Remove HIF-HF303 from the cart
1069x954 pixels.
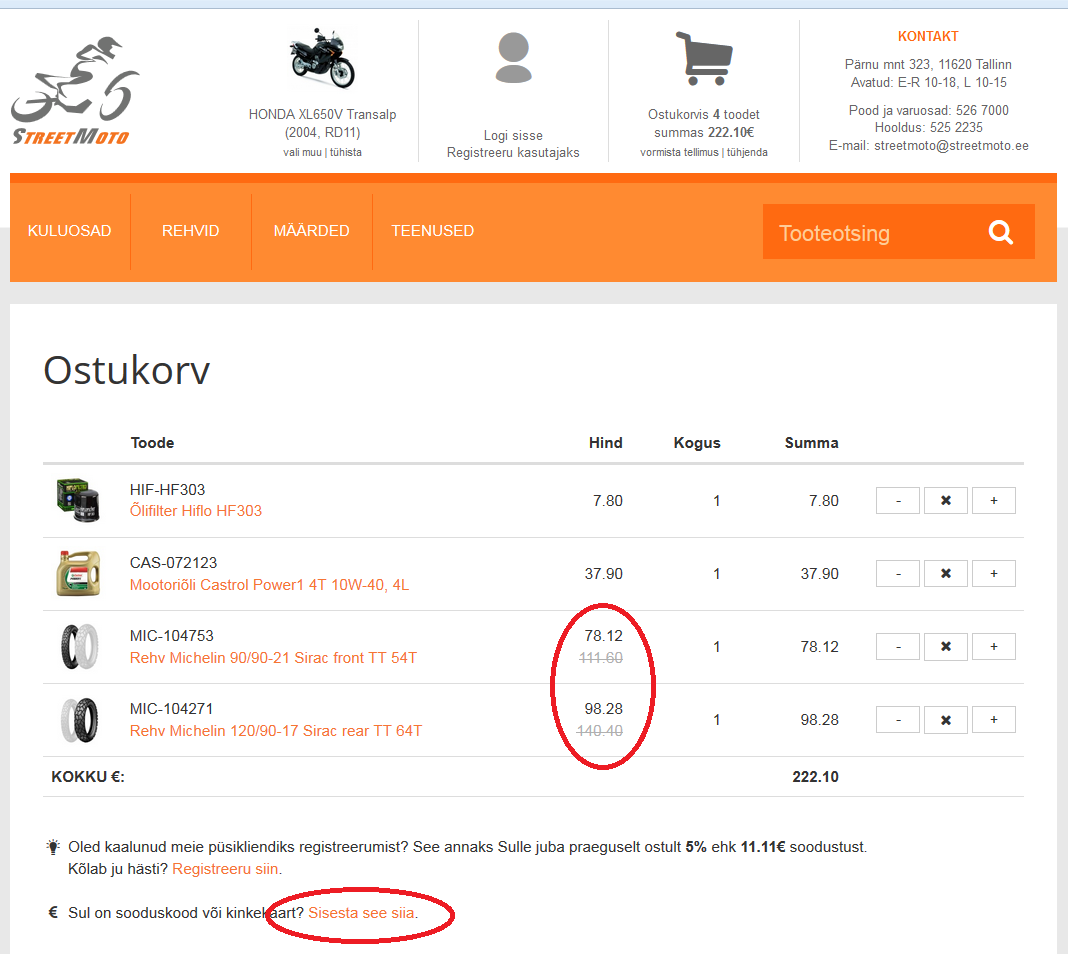coord(946,501)
